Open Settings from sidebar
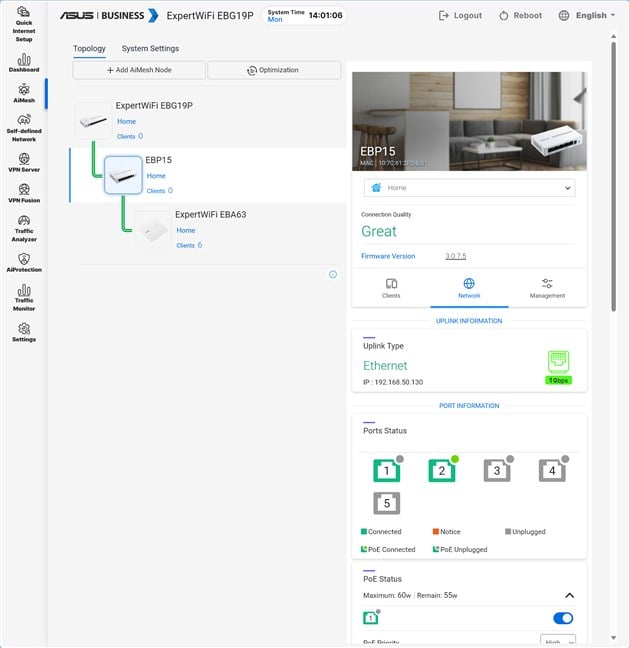The width and height of the screenshot is (629, 648). (x=24, y=332)
